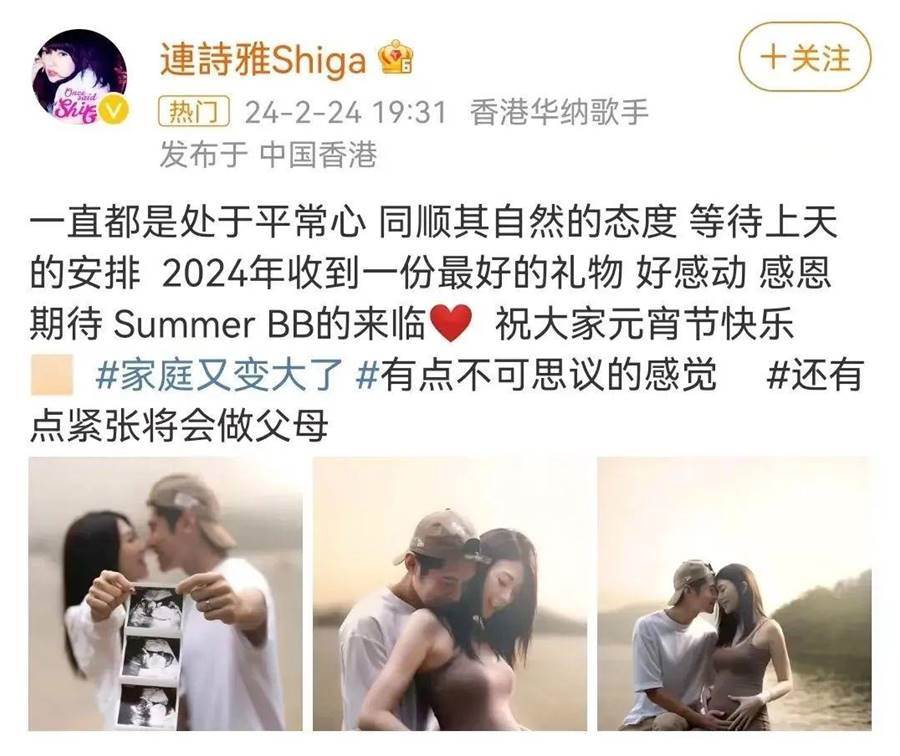The image size is (900, 756).
Task: Open the lakeside couple photo thumbnail
Action: [x=734, y=594]
